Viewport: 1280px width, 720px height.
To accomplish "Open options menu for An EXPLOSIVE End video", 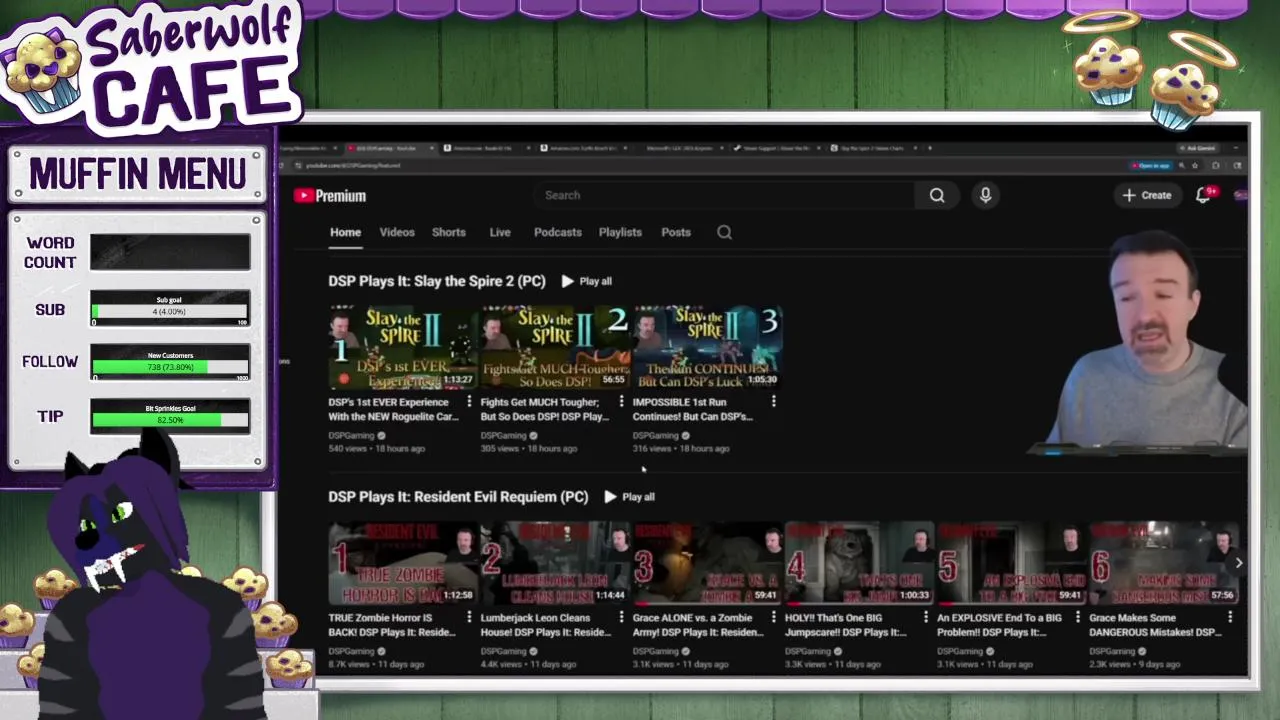I will coord(1077,618).
